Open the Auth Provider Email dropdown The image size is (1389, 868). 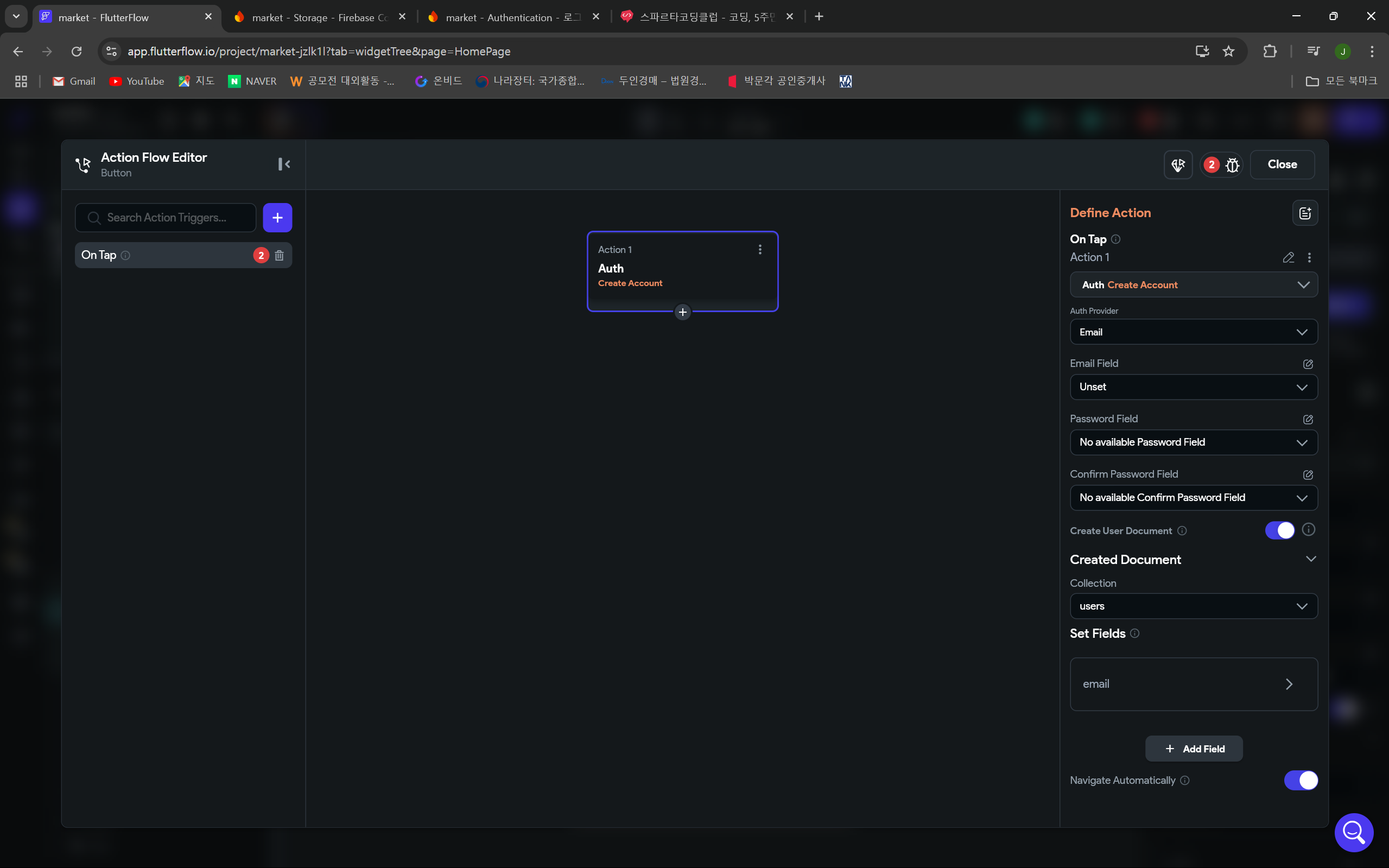tap(1193, 332)
